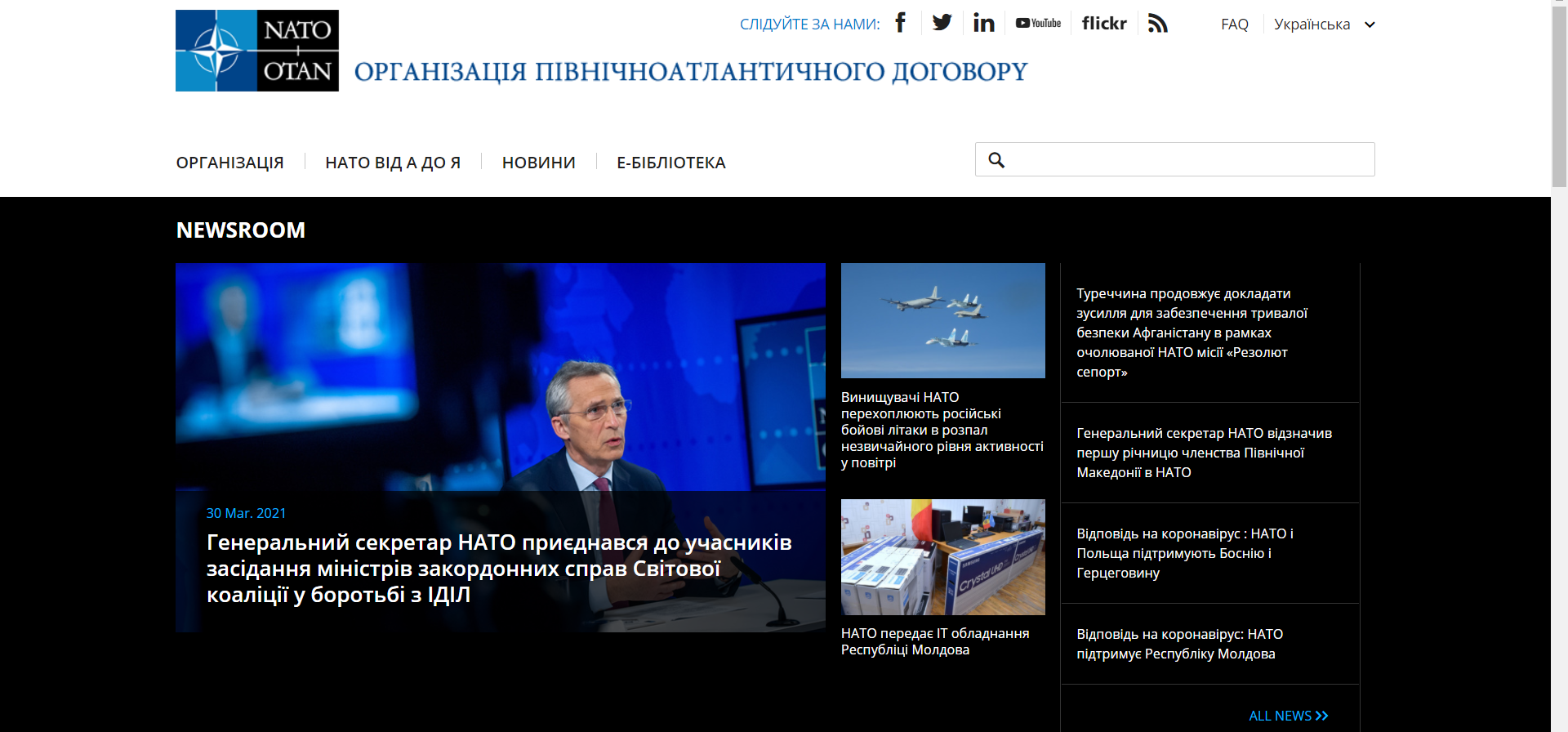Open article Винищувачі НАТО перехоплюють російські літаки
The height and width of the screenshot is (732, 1568).
942,430
